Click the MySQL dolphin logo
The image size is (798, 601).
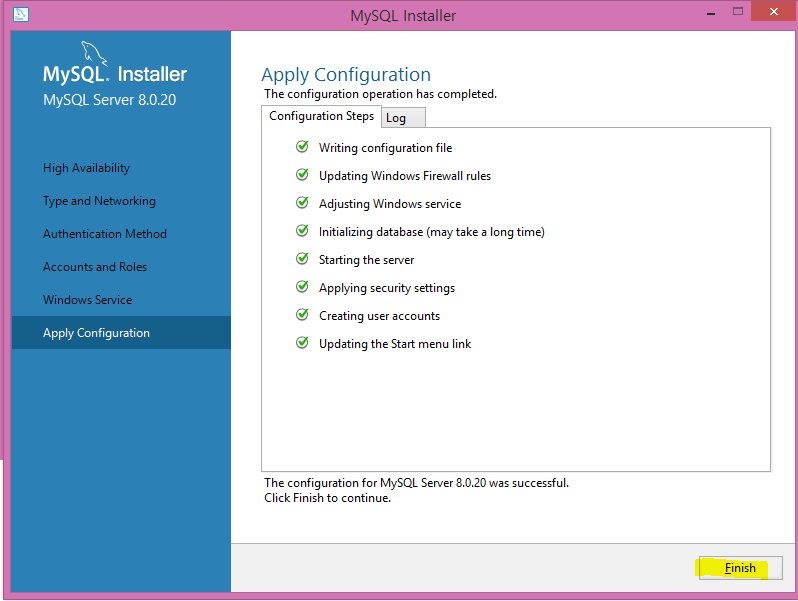tap(94, 52)
